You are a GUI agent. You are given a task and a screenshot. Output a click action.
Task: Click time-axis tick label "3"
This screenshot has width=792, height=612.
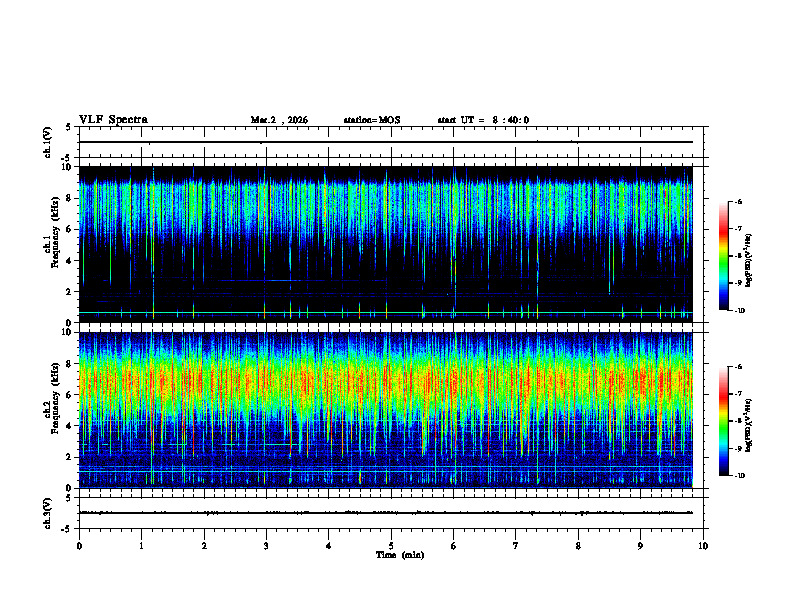(x=266, y=546)
